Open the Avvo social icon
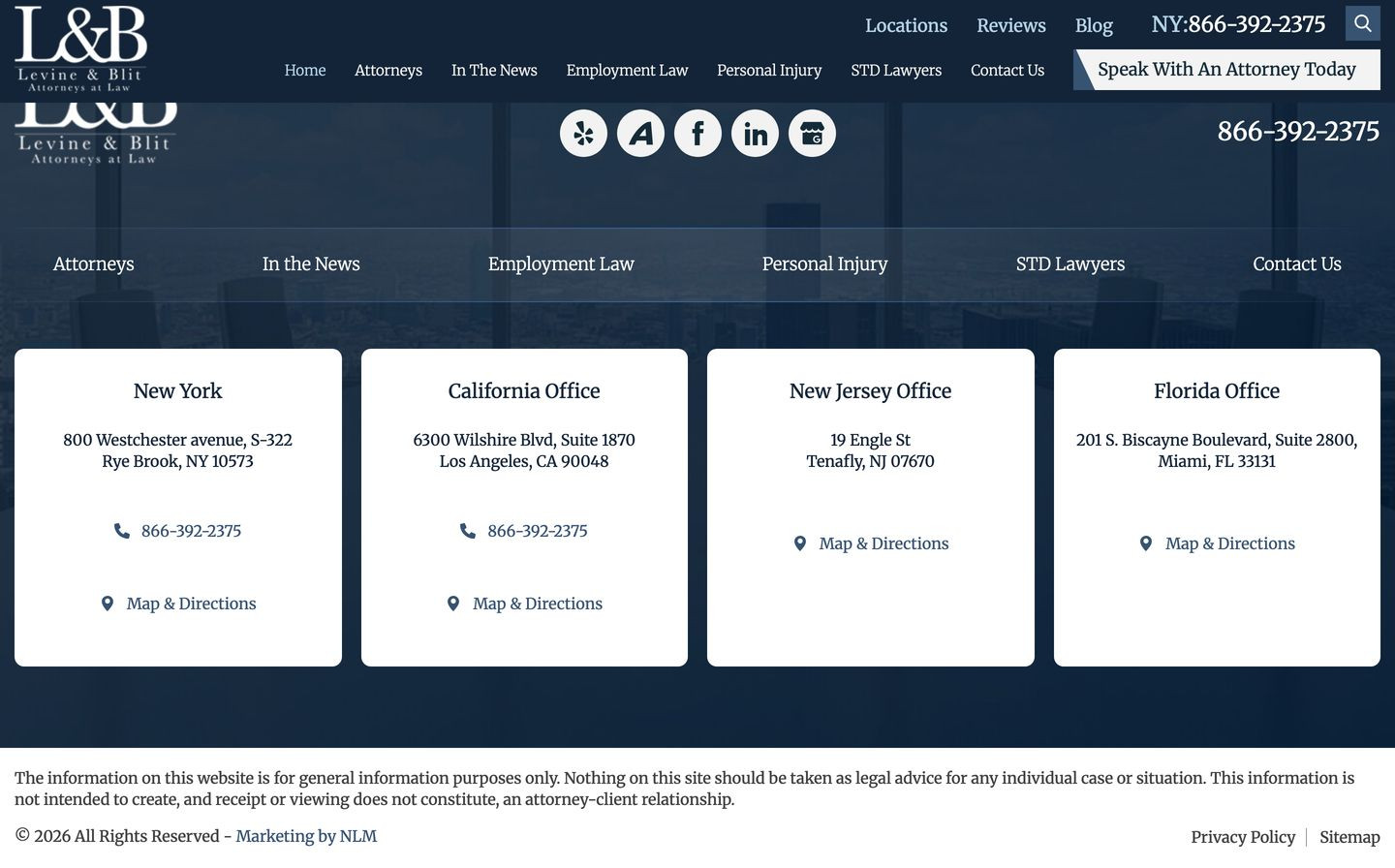This screenshot has height=868, width=1395. click(x=640, y=134)
